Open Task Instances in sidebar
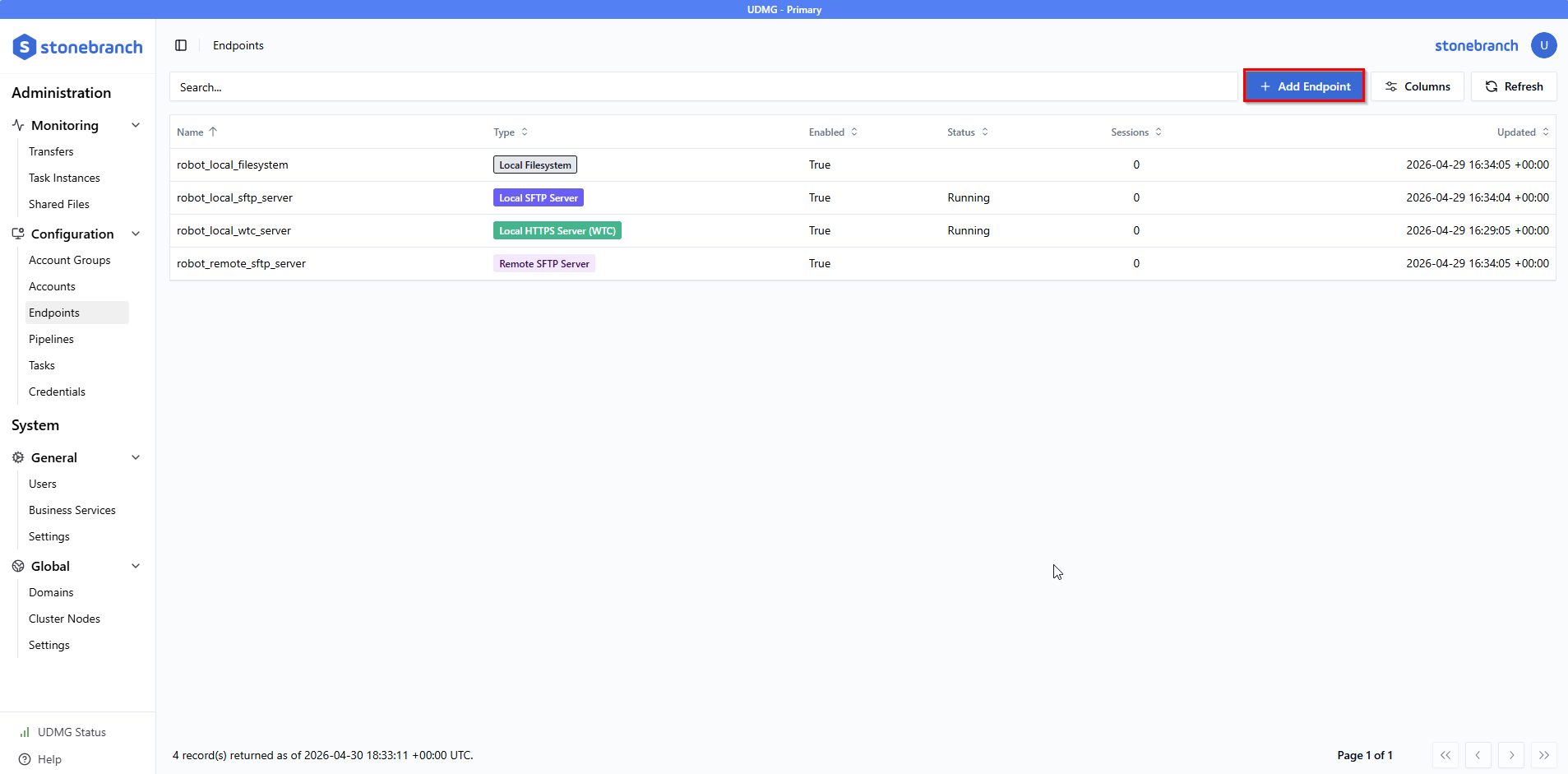 click(x=64, y=178)
